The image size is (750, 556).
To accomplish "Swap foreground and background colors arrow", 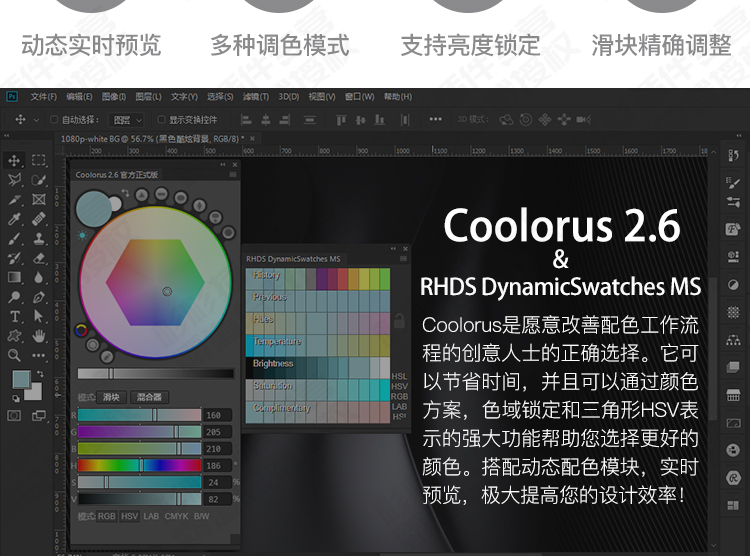I will tap(40, 374).
